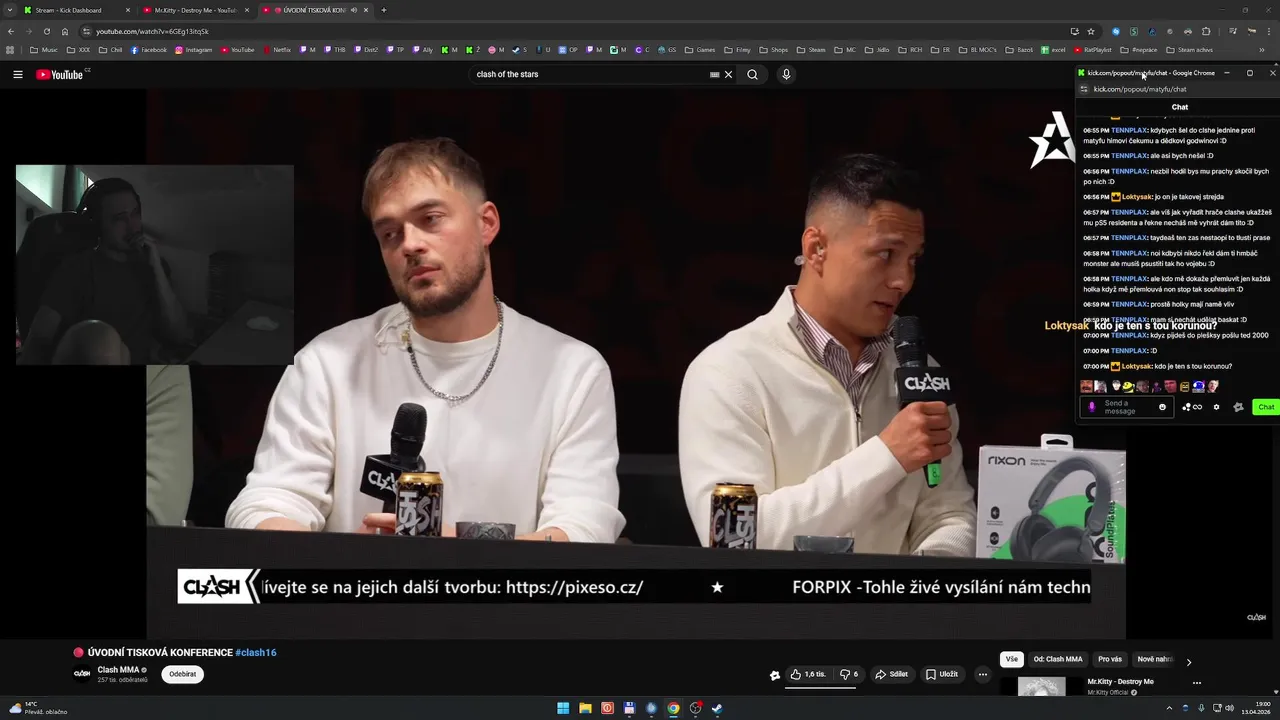Select the Od: Clash MMA filter chip
The image size is (1280, 720).
[x=1058, y=659]
